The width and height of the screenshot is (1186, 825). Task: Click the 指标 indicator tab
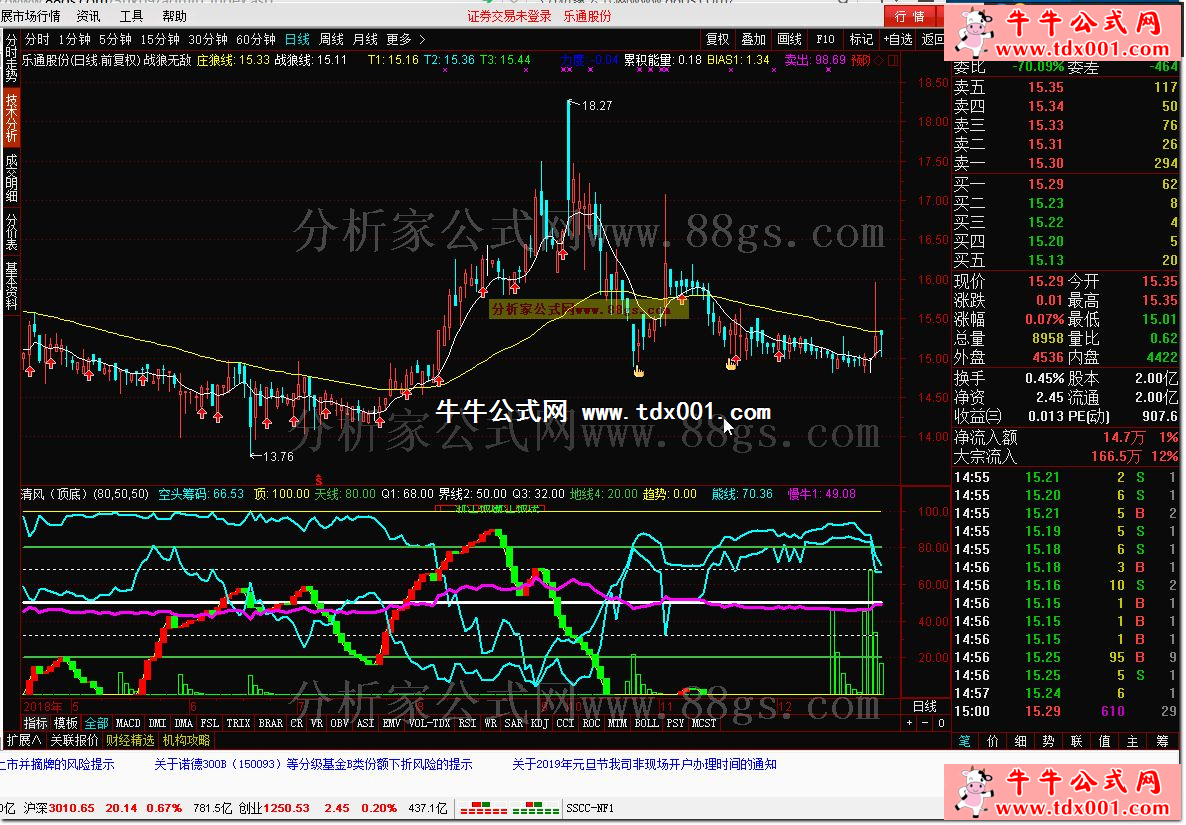[x=35, y=723]
